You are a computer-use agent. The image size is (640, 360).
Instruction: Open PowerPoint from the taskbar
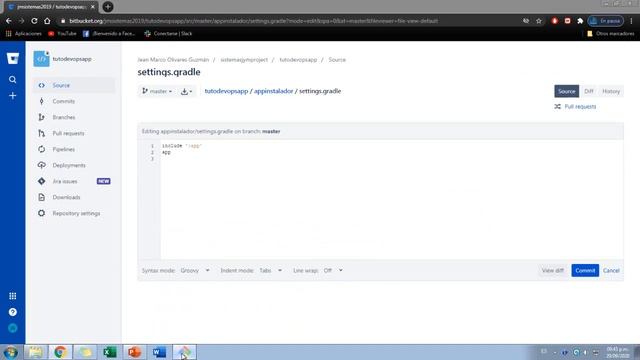tap(135, 352)
